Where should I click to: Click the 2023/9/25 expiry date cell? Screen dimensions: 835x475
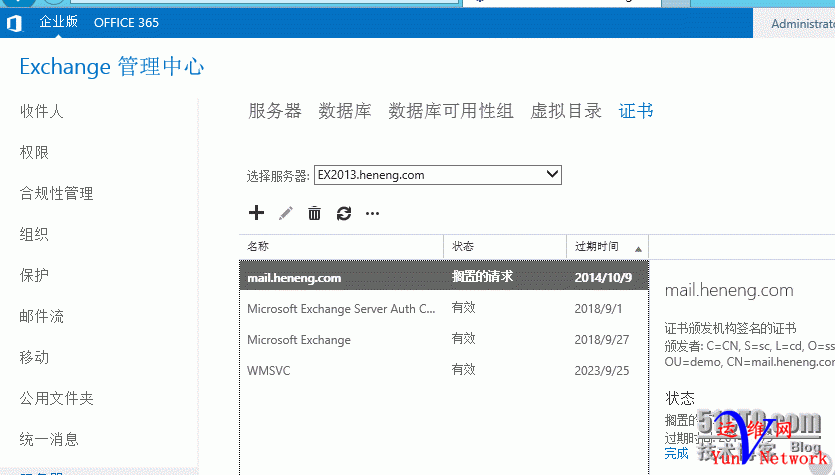tap(602, 371)
